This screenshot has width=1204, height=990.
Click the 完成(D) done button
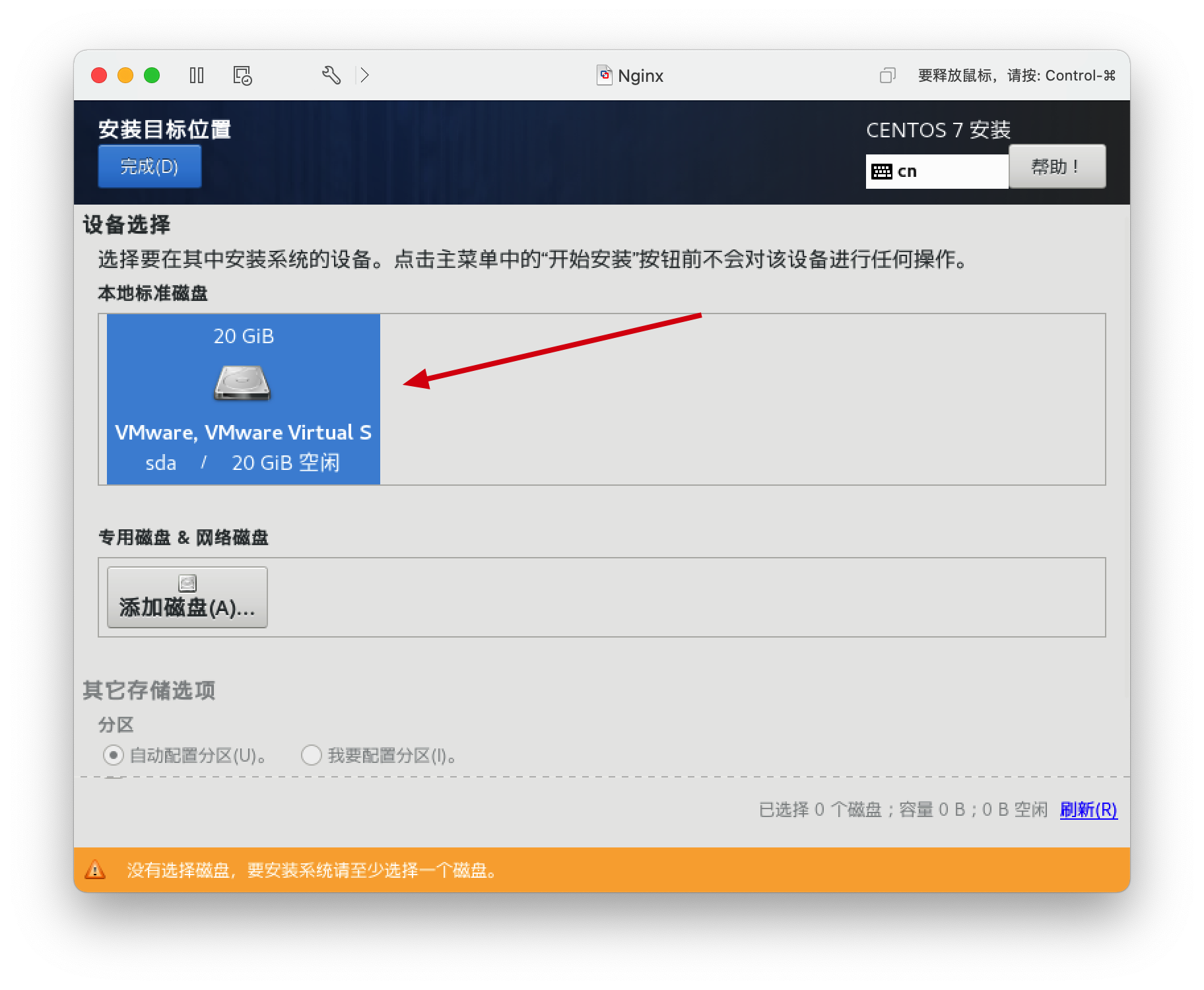pos(149,166)
